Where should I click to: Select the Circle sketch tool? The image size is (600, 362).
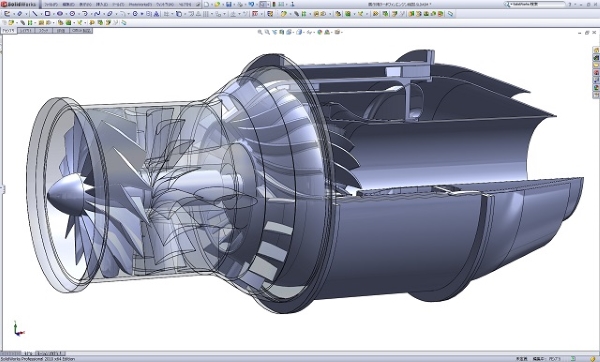[x=72, y=14]
